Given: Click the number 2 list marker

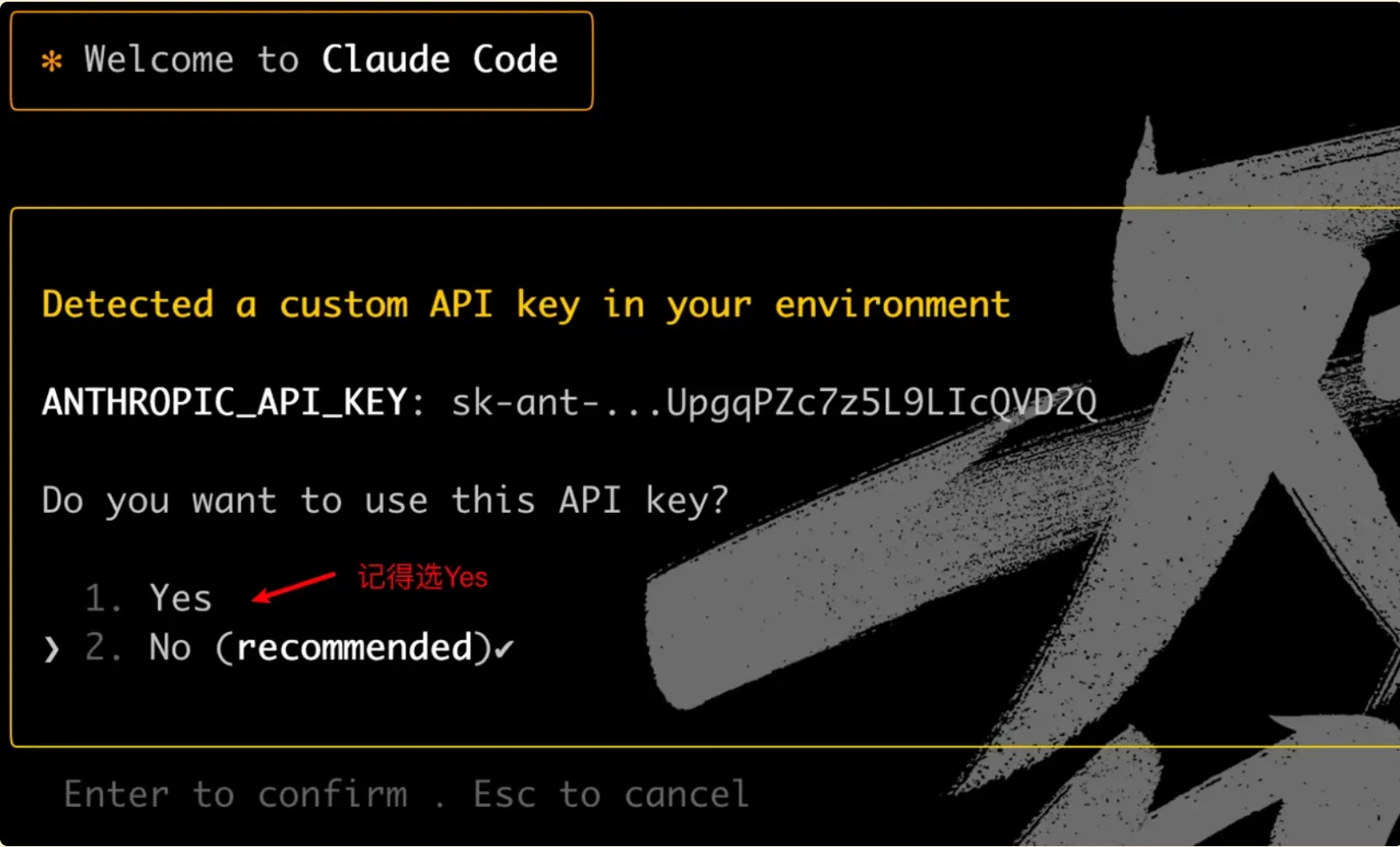Looking at the screenshot, I should click(x=102, y=648).
